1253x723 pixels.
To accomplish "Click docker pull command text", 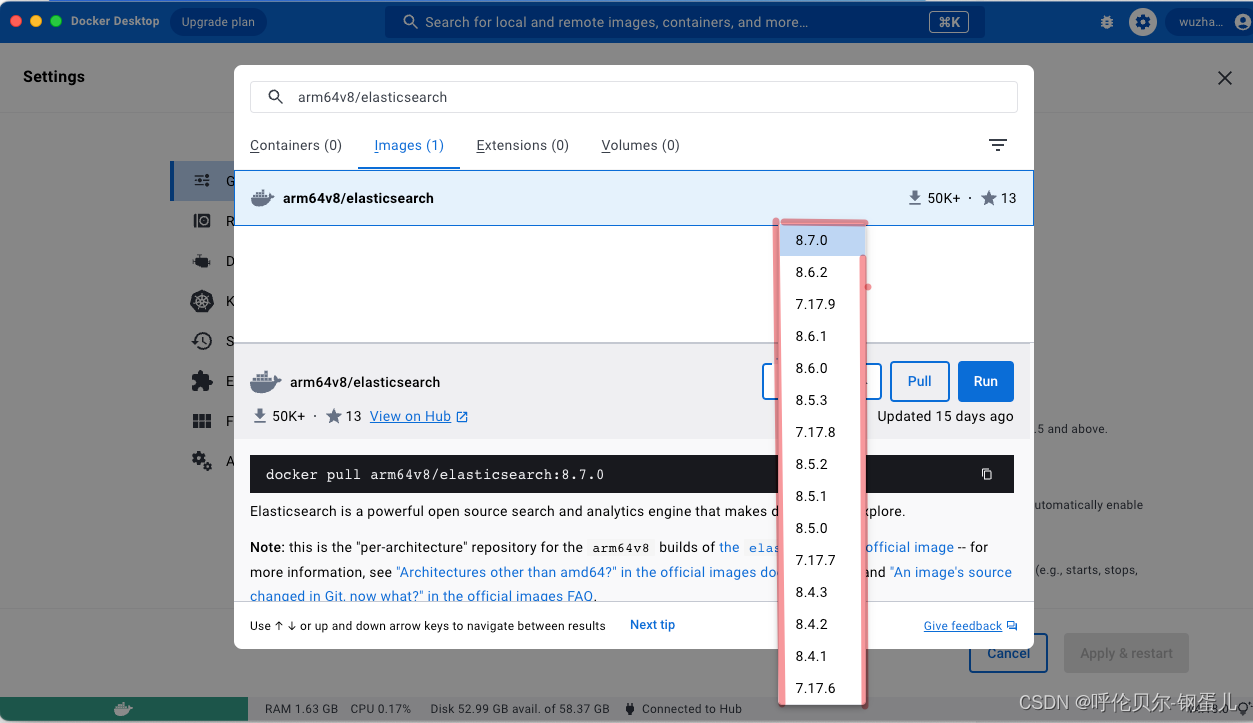I will [x=434, y=475].
